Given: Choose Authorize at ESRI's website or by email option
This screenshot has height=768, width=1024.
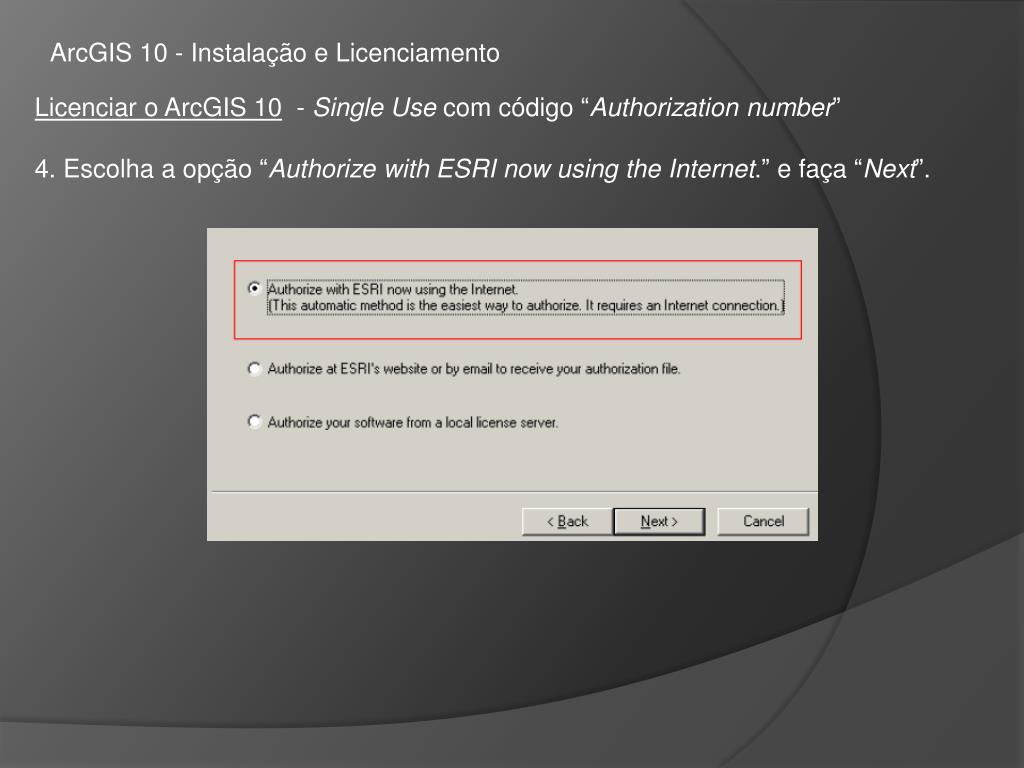Looking at the screenshot, I should (x=255, y=369).
